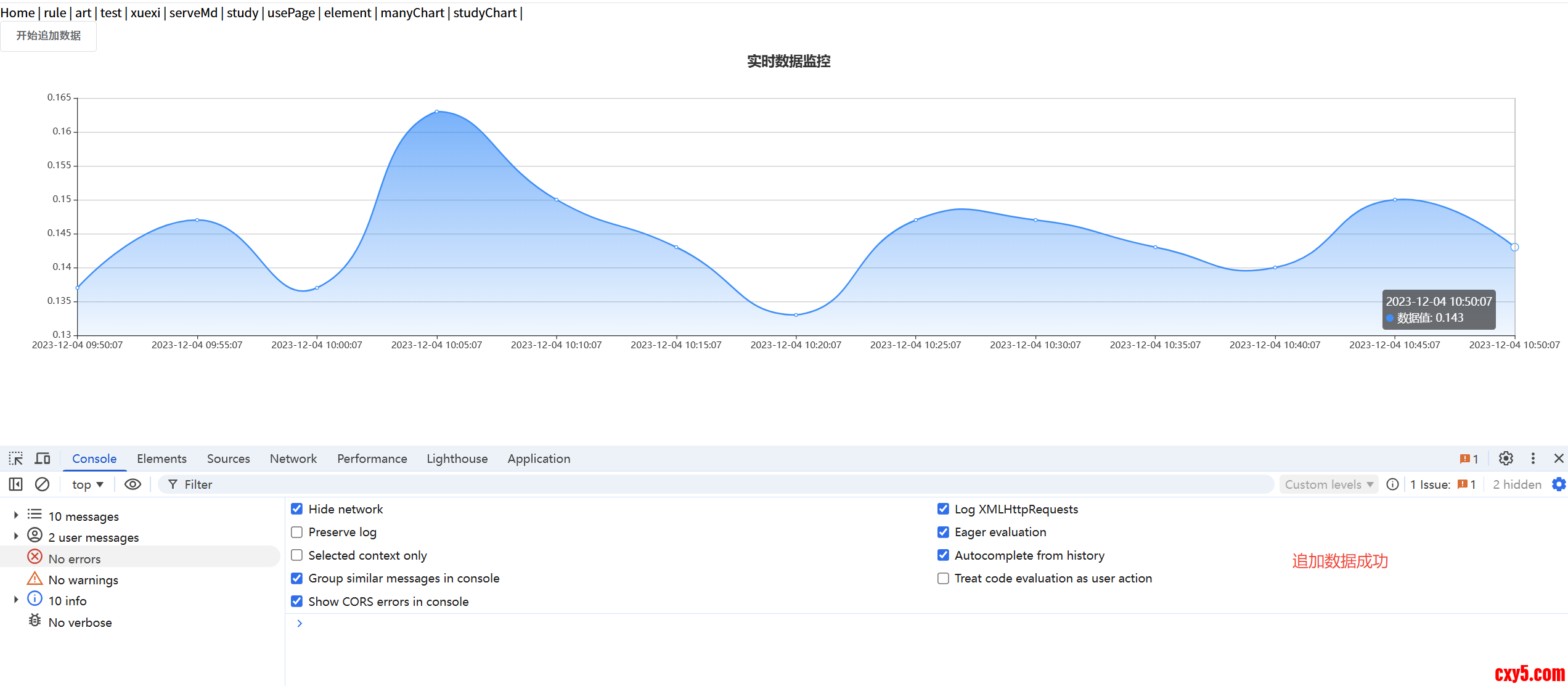Click the clear console icon
The width and height of the screenshot is (1568, 686).
pyautogui.click(x=42, y=484)
